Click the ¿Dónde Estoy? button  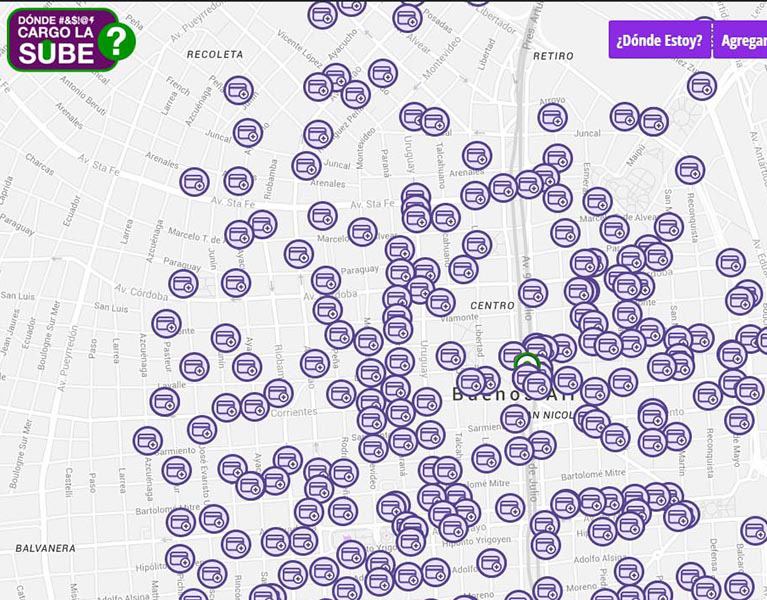pos(659,40)
